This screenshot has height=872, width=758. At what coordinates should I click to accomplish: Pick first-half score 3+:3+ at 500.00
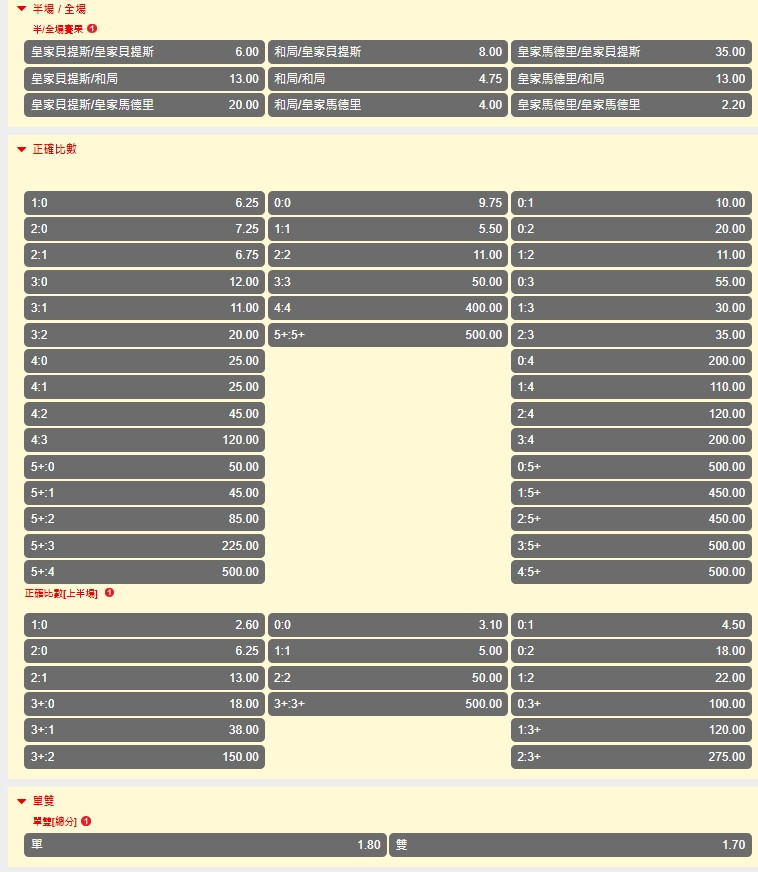pyautogui.click(x=388, y=703)
